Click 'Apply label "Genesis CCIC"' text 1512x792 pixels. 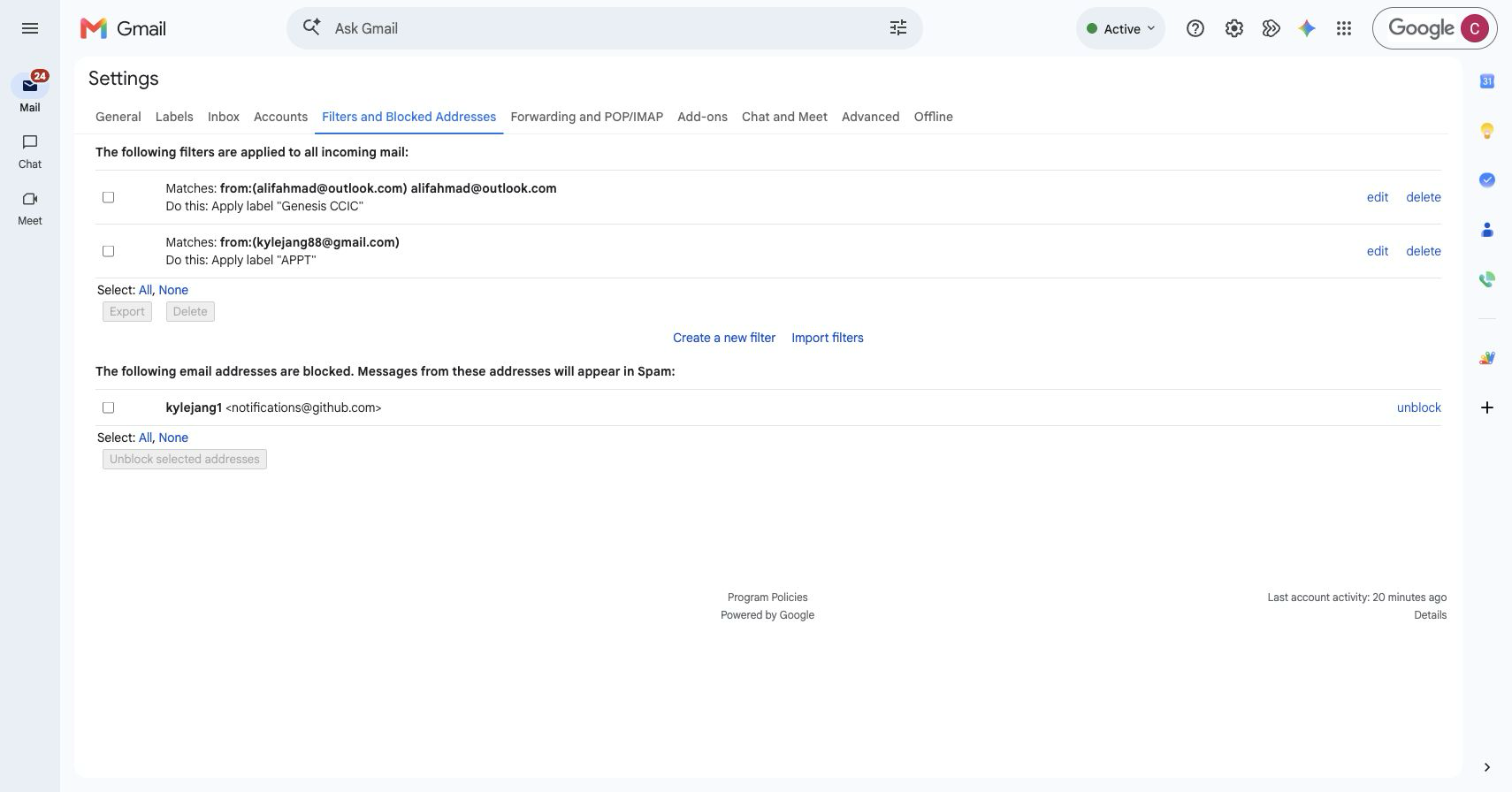pos(287,206)
